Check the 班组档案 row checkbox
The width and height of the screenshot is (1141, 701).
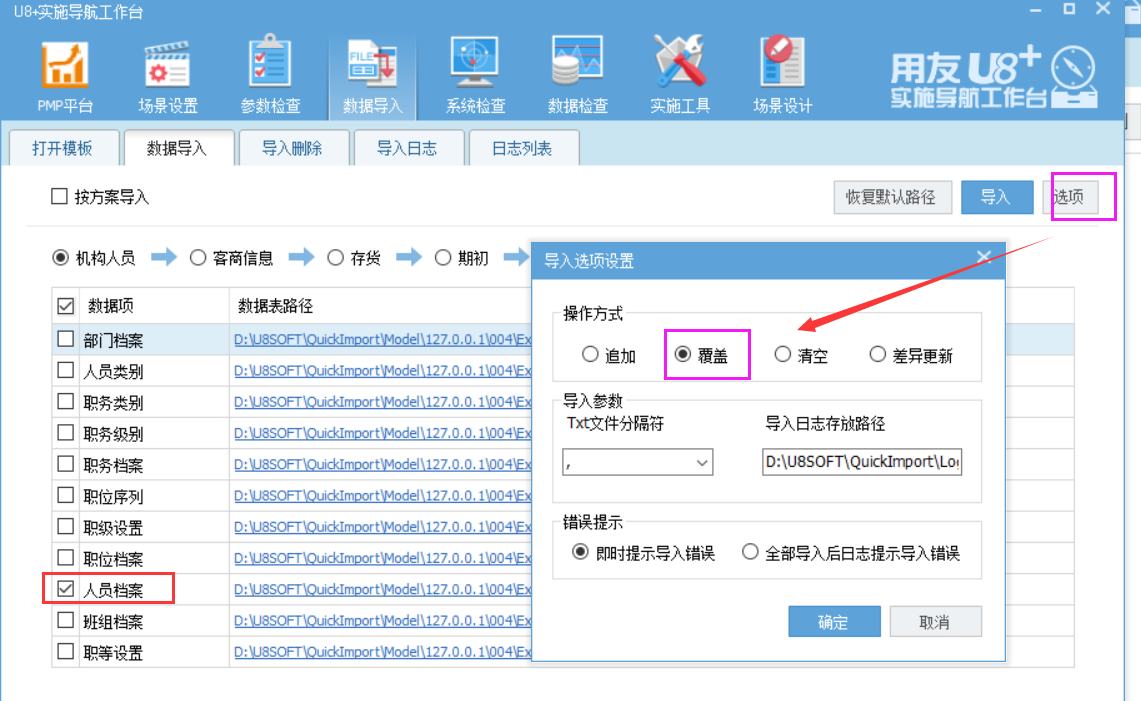(x=65, y=620)
